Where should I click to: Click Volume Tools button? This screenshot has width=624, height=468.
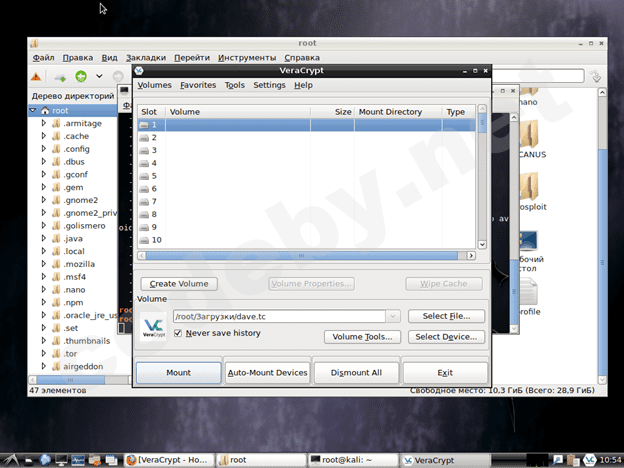[362, 337]
